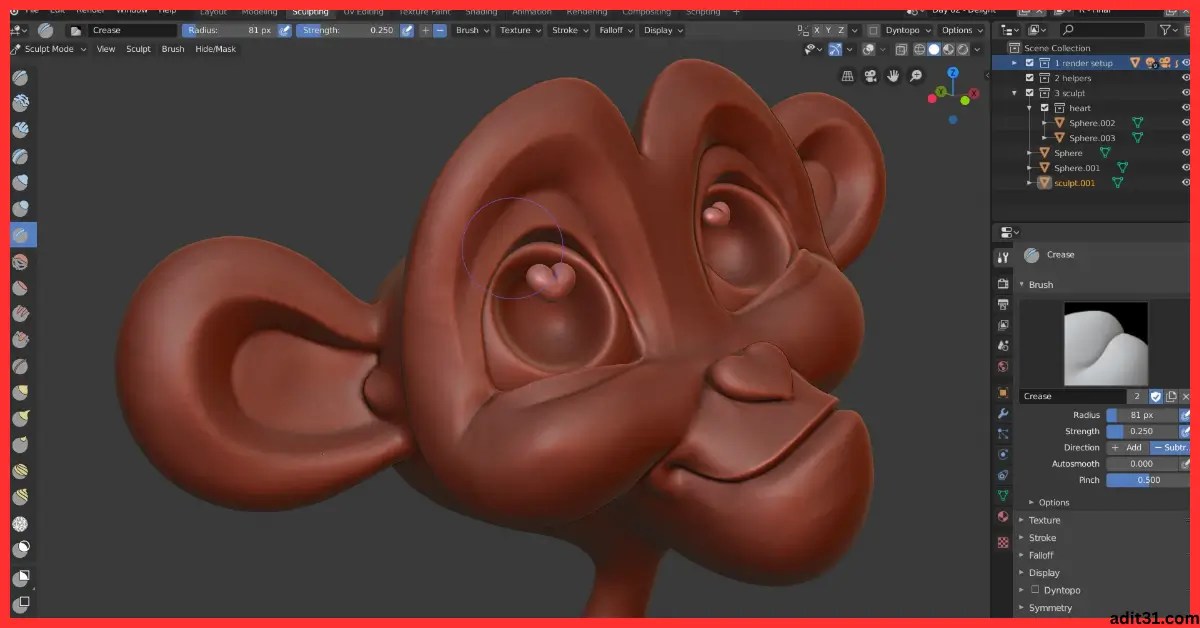Open the Tool properties tab
The width and height of the screenshot is (1200, 628).
point(1003,257)
